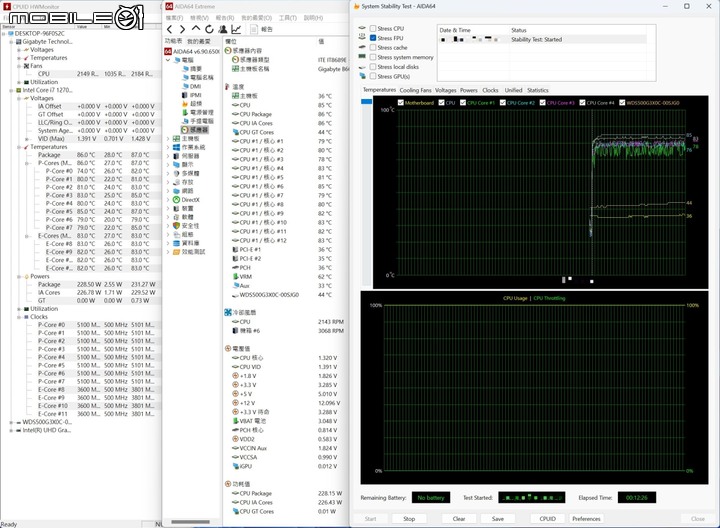Open 檔案(F) File menu in AIDA64
This screenshot has width=720, height=528.
174,18
